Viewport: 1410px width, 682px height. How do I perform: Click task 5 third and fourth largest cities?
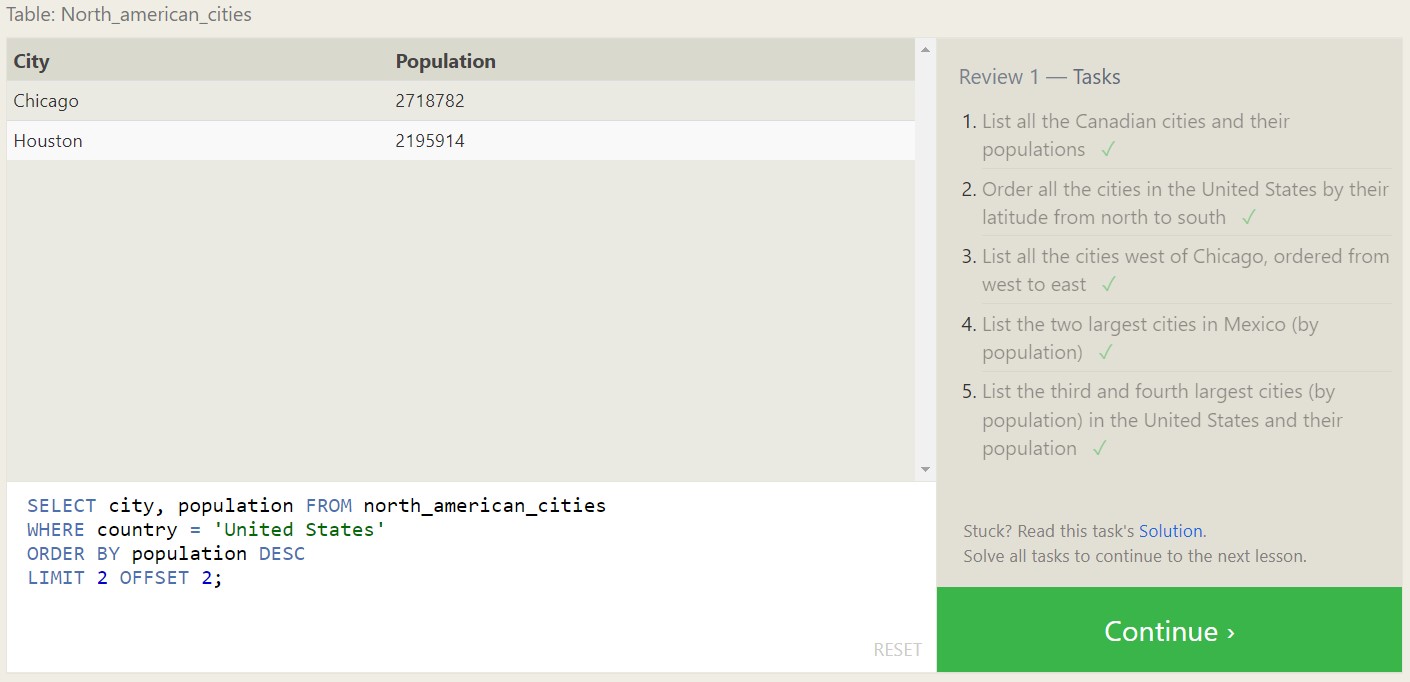point(1162,420)
